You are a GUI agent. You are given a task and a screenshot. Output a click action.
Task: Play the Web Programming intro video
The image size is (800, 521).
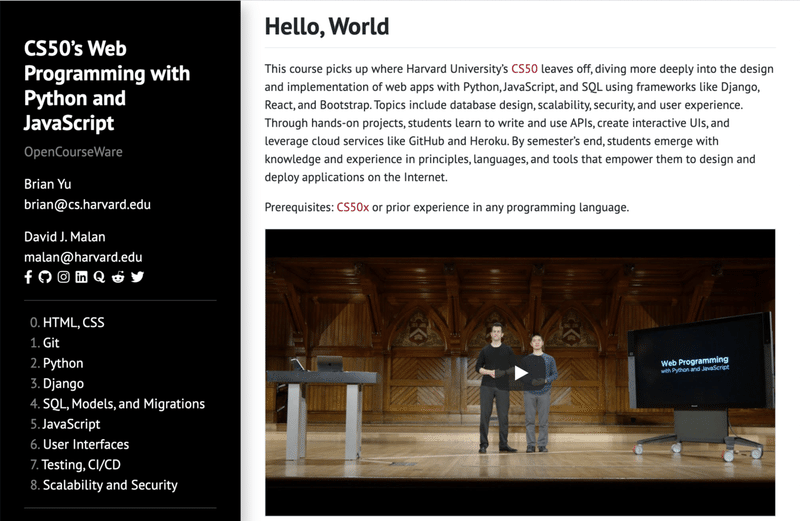[x=520, y=373]
